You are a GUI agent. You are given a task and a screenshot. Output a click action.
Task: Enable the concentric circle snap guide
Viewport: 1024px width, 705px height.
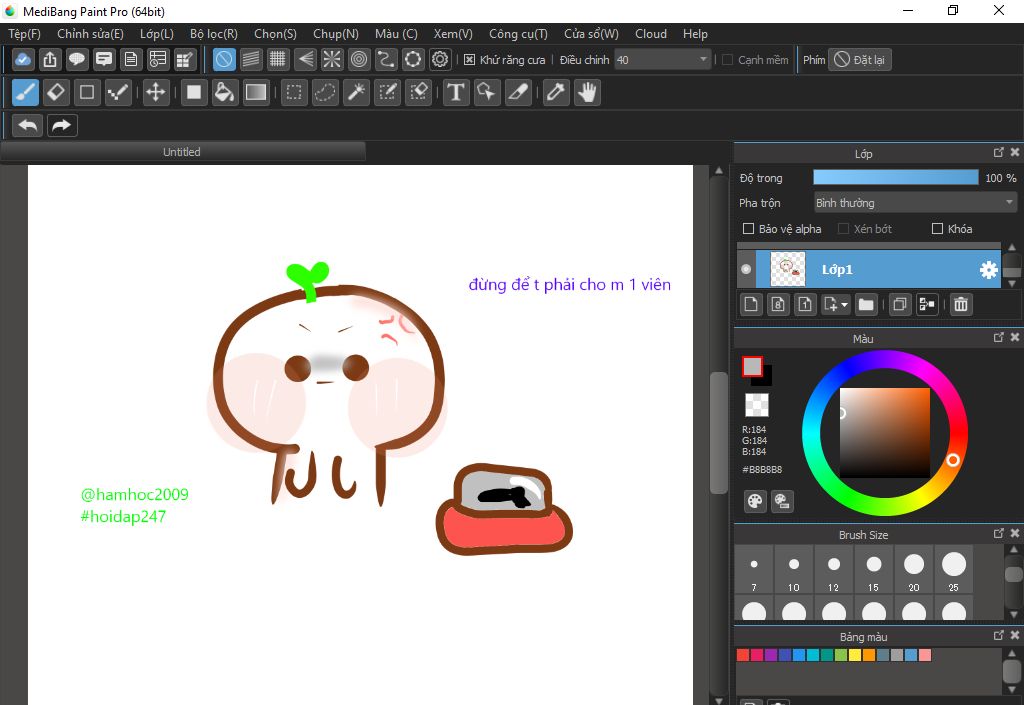[x=359, y=59]
